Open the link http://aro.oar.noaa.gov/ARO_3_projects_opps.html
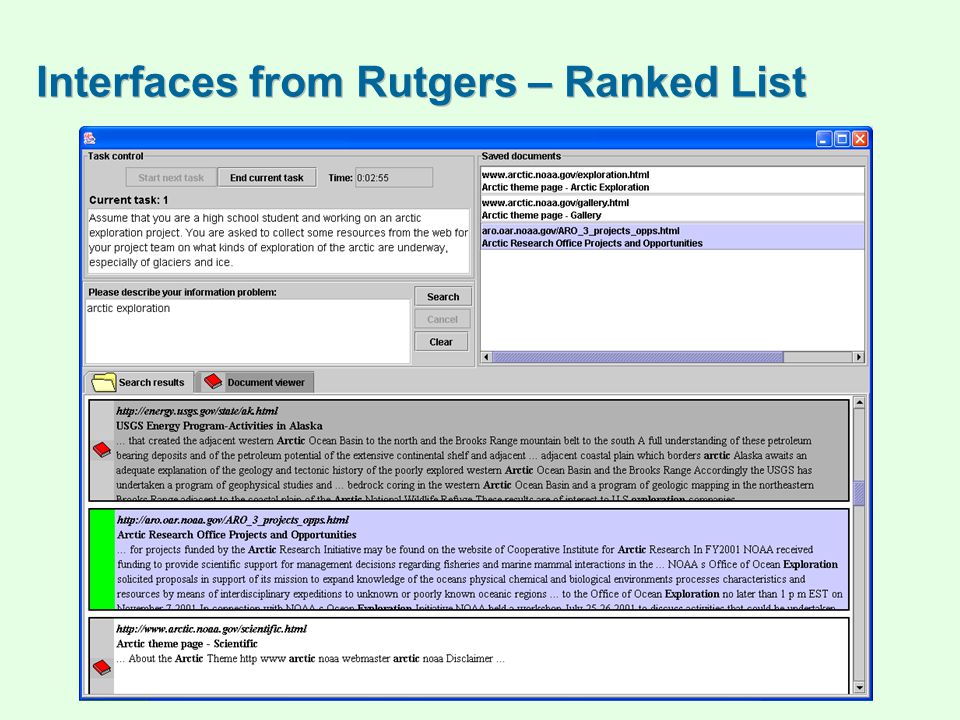 pos(233,520)
